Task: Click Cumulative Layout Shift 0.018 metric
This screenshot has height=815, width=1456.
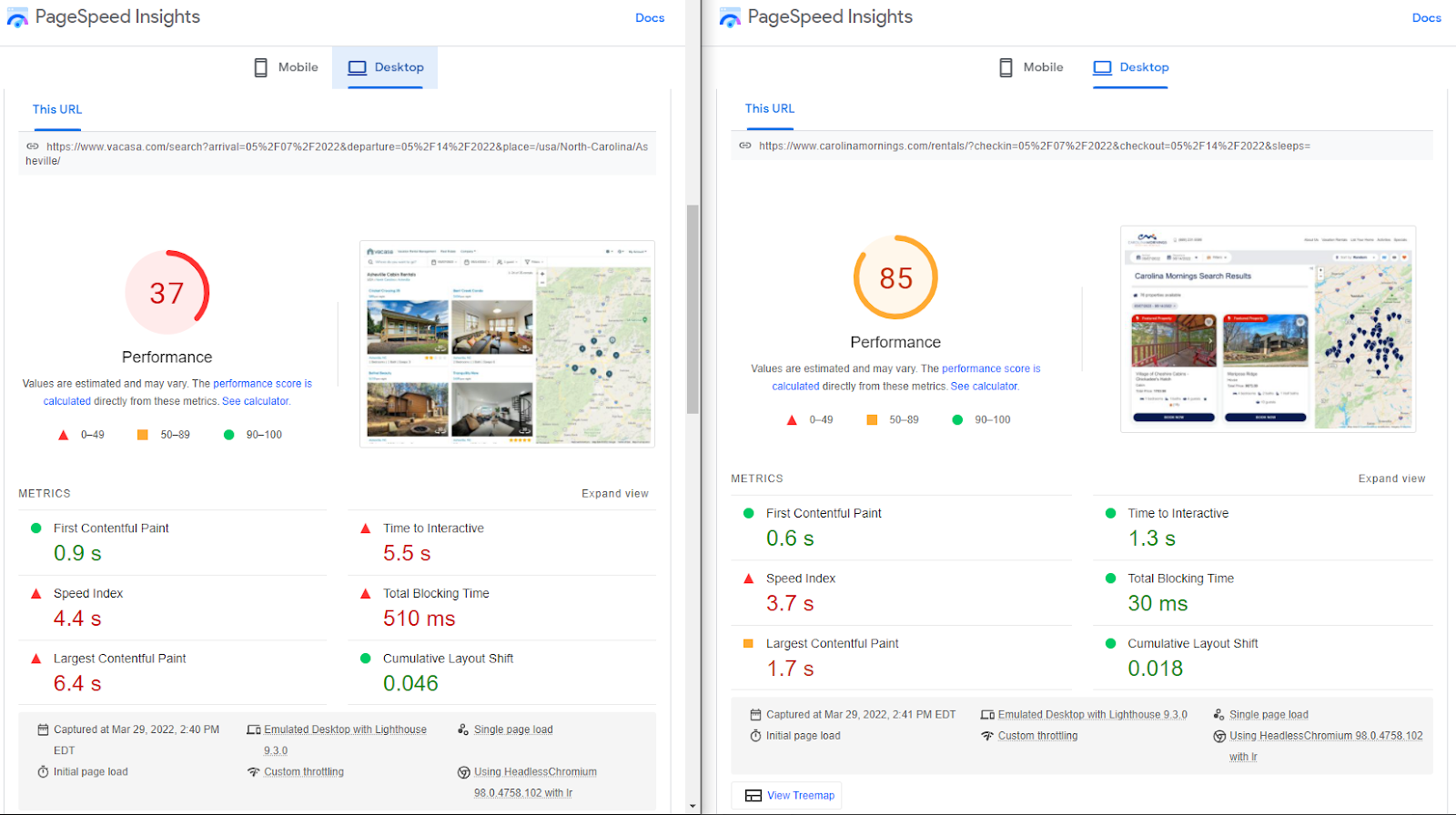Action: pyautogui.click(x=1263, y=658)
